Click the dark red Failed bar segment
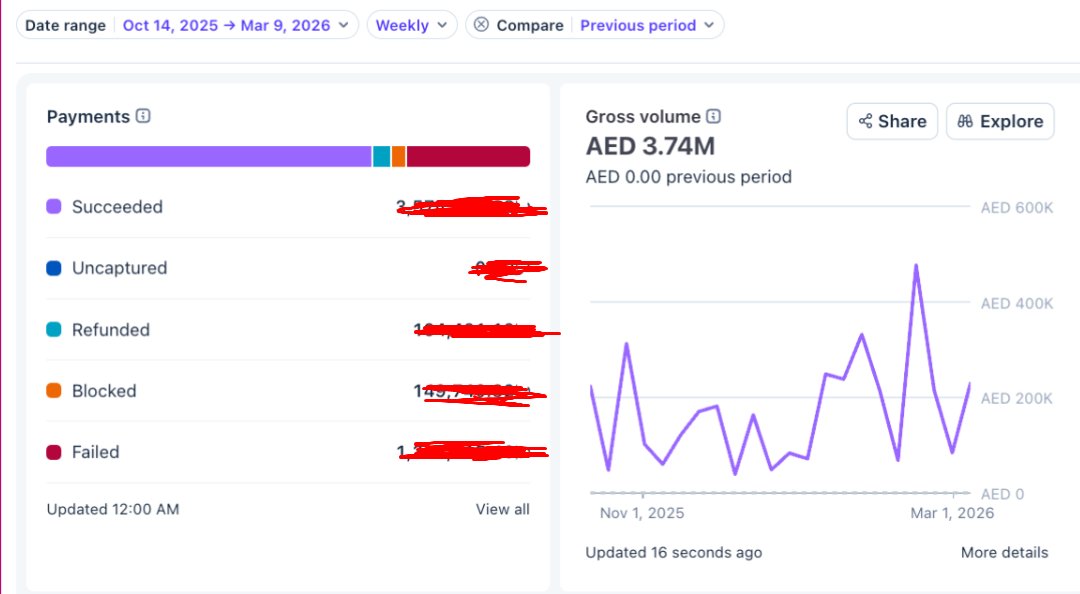1080x594 pixels. pos(468,156)
